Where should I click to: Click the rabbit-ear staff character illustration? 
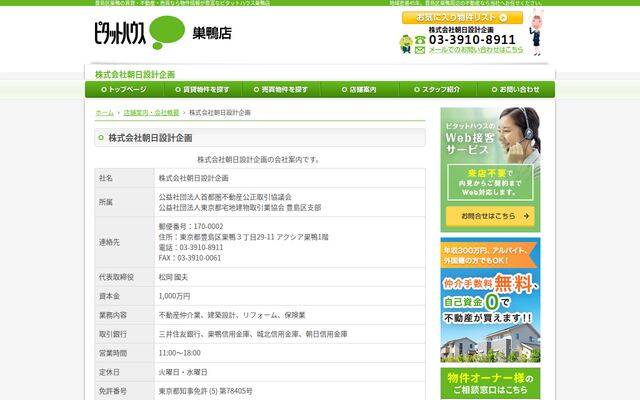pos(536,32)
